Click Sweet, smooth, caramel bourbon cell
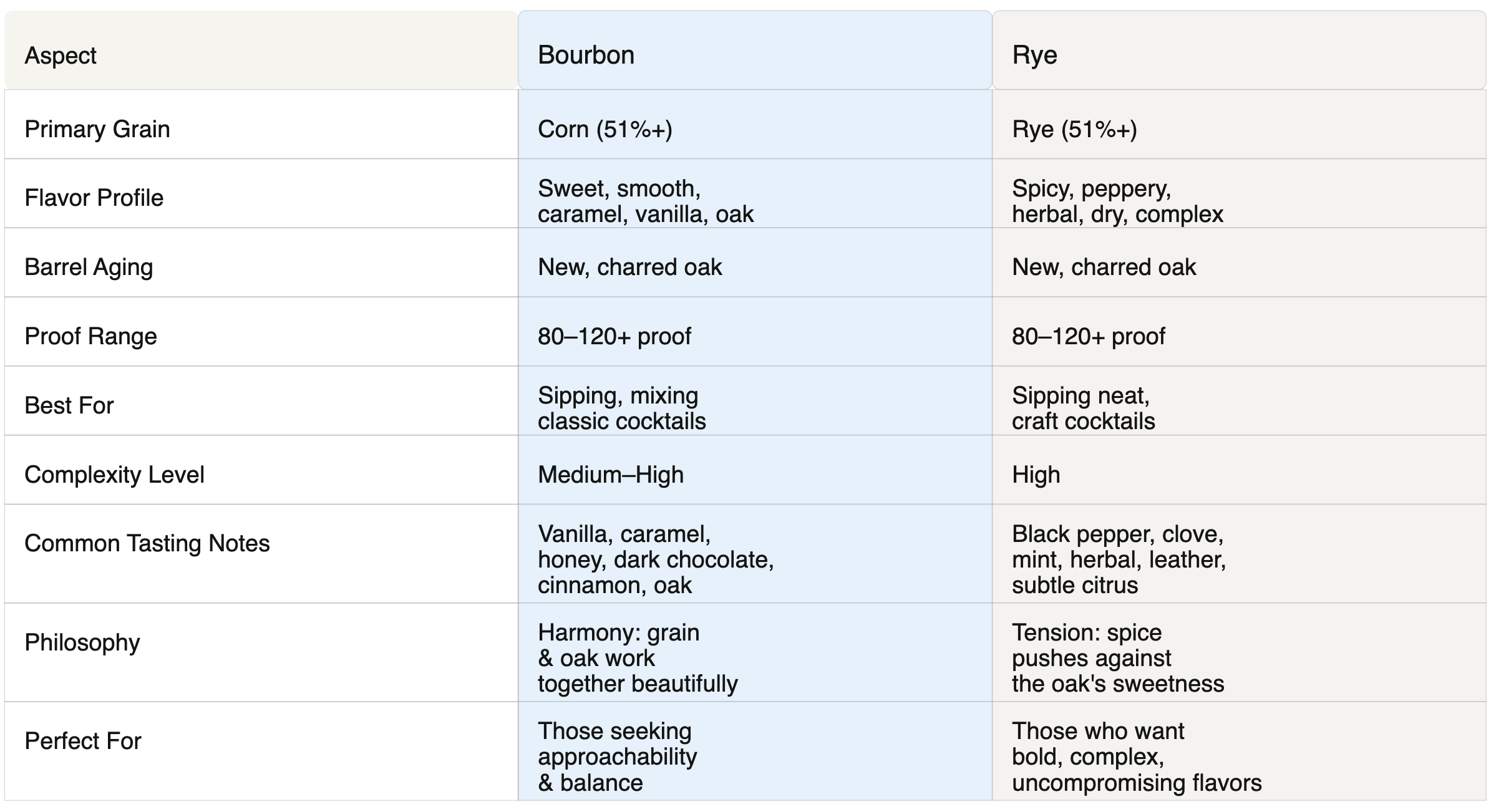 click(x=645, y=201)
